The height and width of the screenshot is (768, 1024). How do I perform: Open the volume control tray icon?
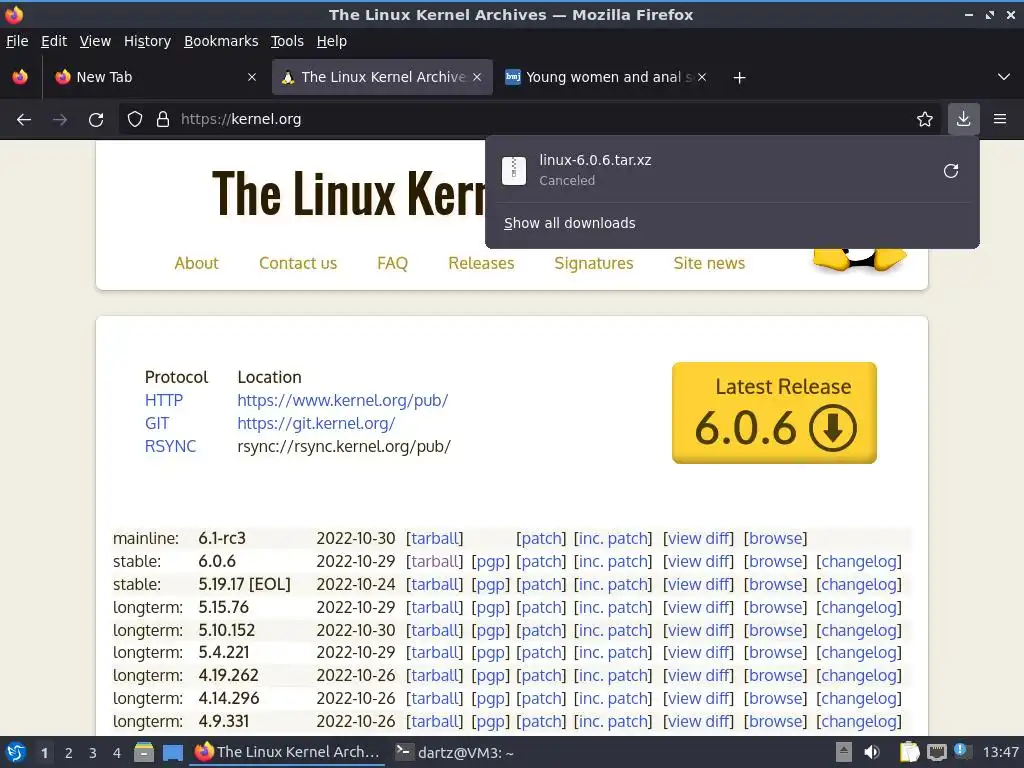click(x=872, y=753)
